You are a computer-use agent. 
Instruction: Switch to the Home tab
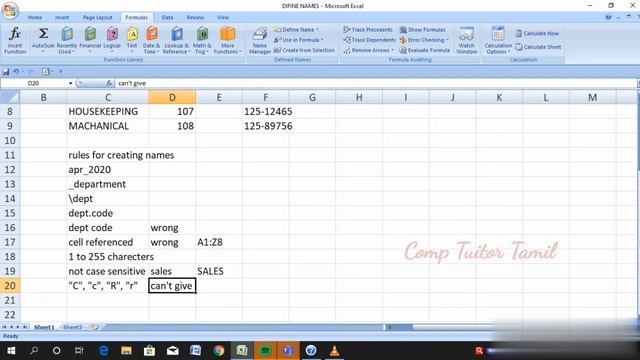[x=35, y=18]
